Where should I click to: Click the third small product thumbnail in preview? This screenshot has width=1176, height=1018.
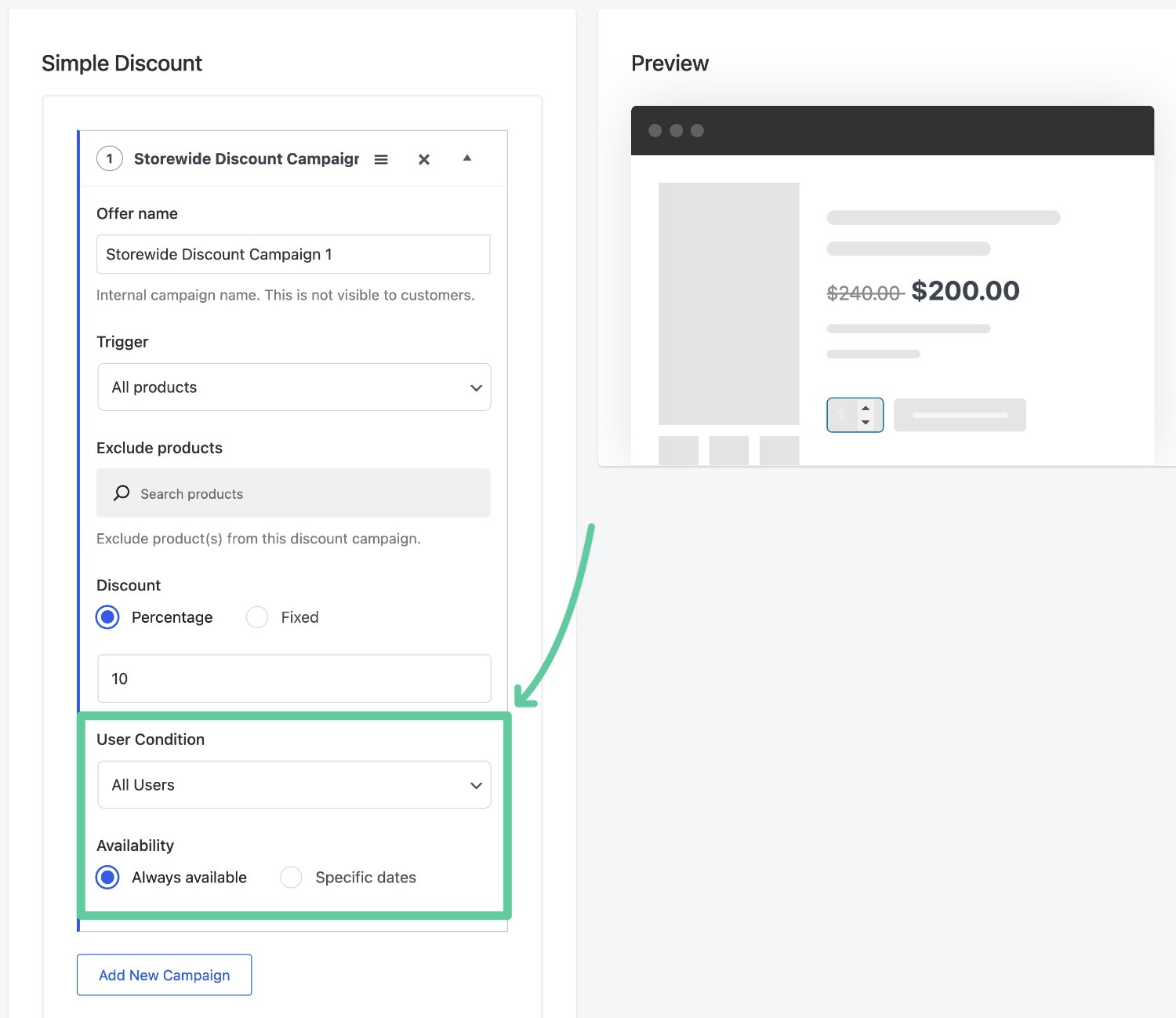coord(779,450)
